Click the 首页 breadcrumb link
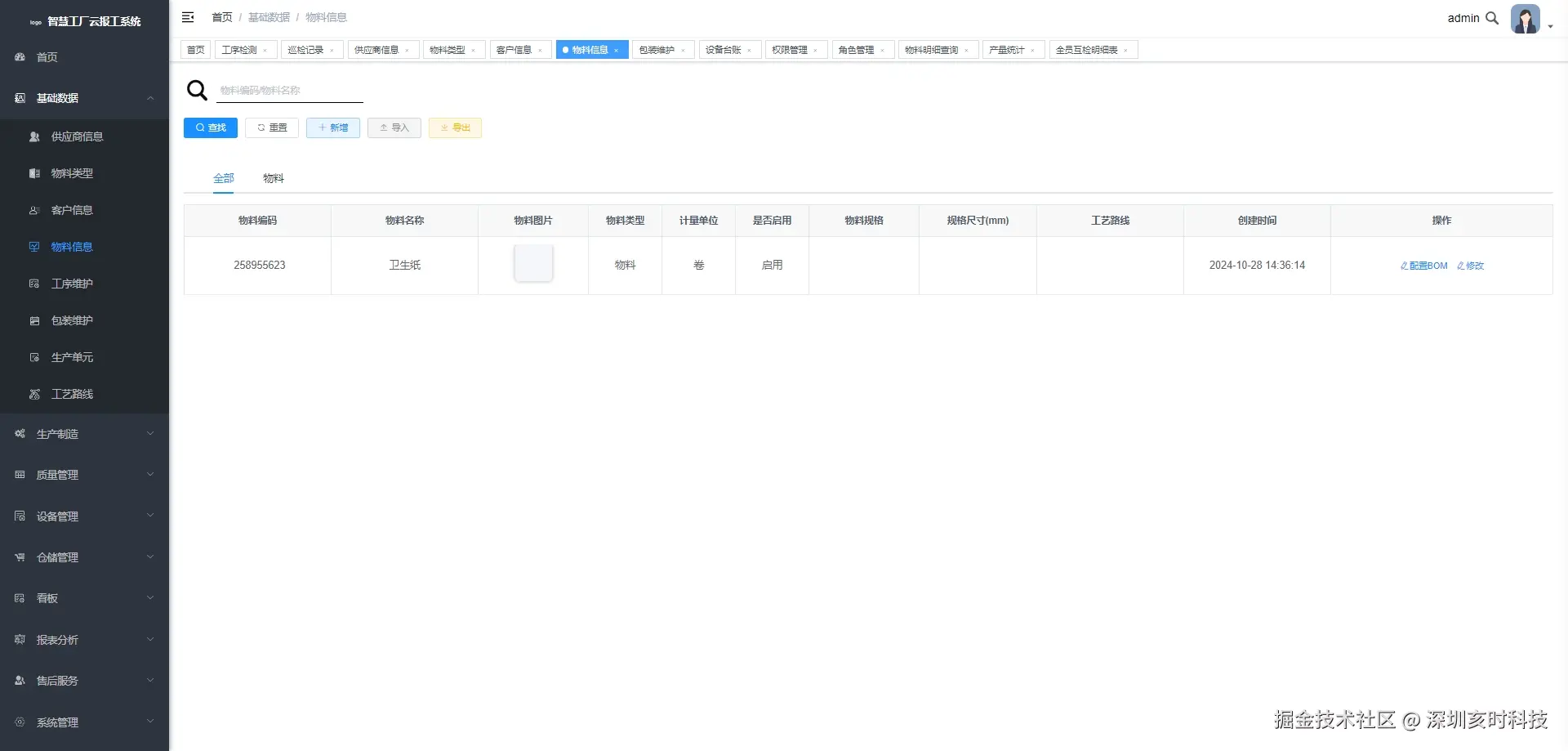1568x751 pixels. coord(222,17)
